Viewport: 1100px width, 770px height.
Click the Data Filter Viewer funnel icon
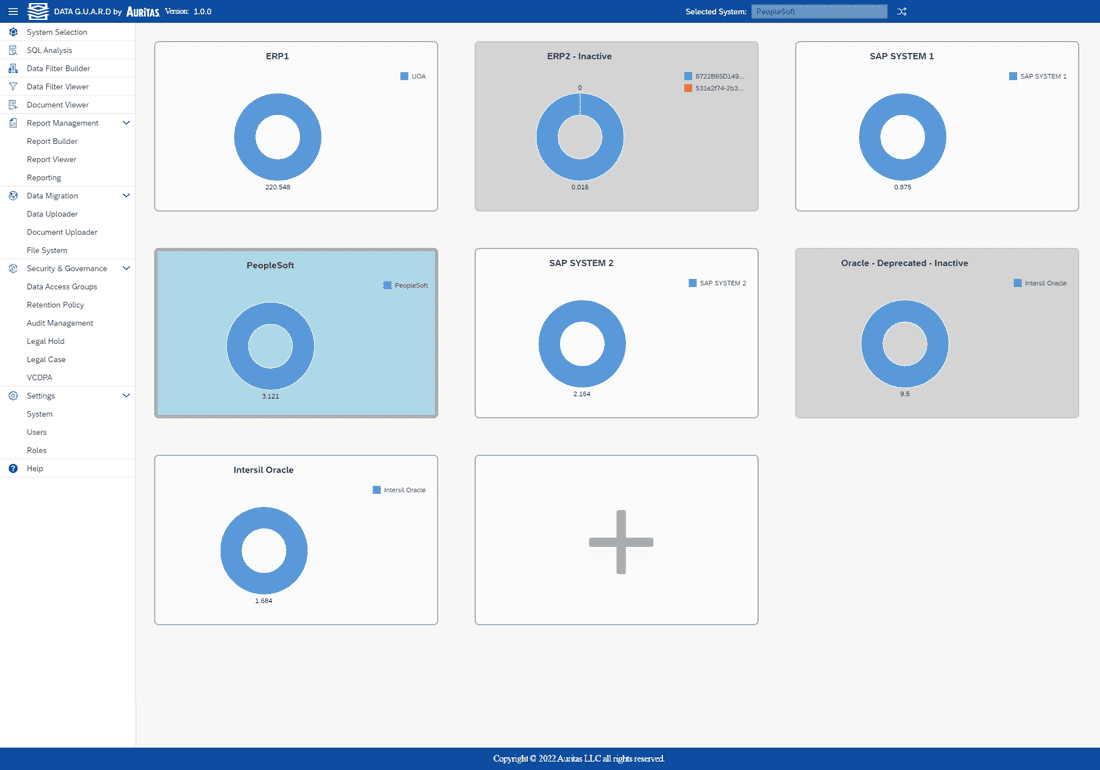point(13,87)
